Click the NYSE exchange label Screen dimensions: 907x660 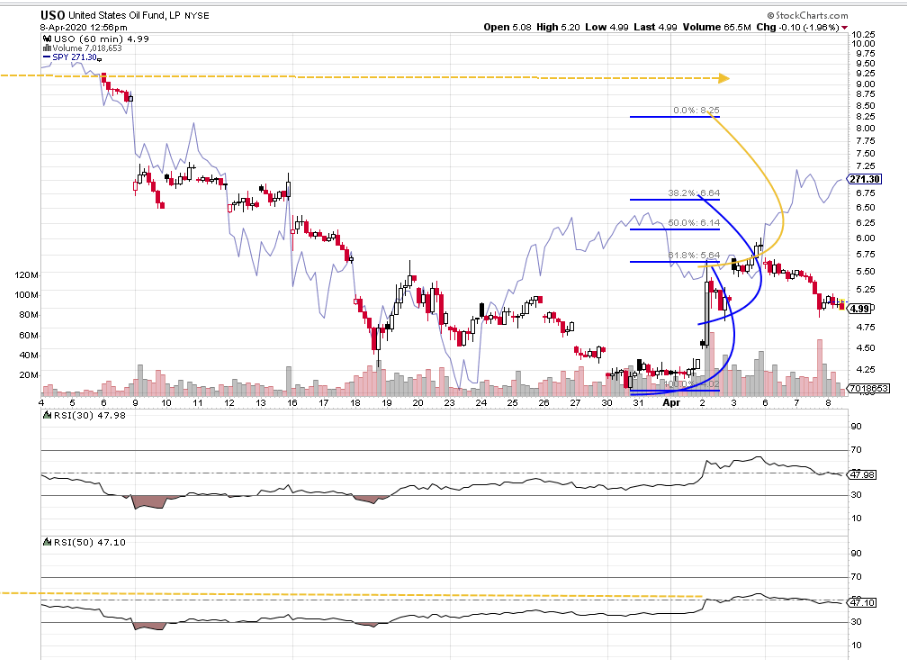coord(197,16)
